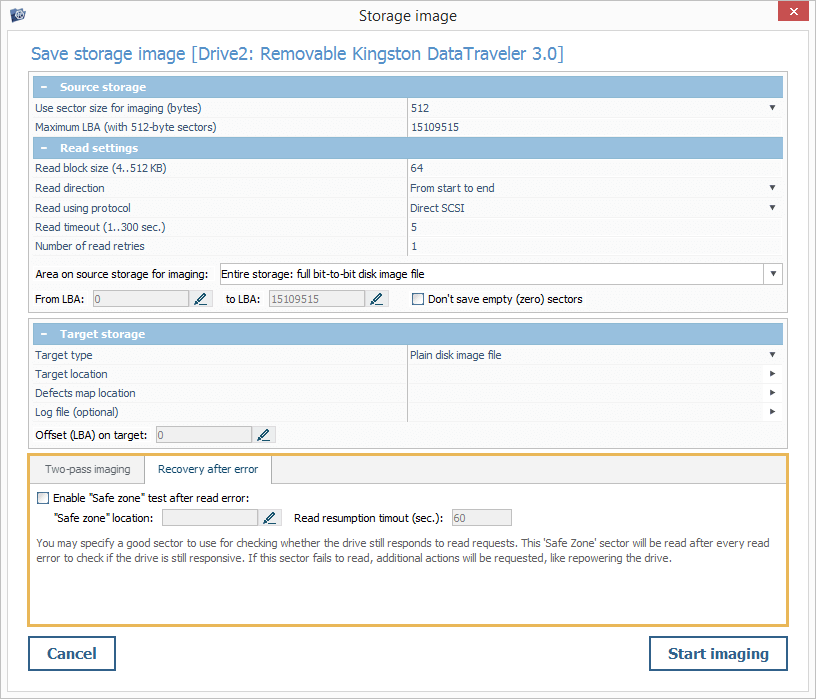Enable Safe zone test after read error
816x699 pixels.
pos(42,497)
